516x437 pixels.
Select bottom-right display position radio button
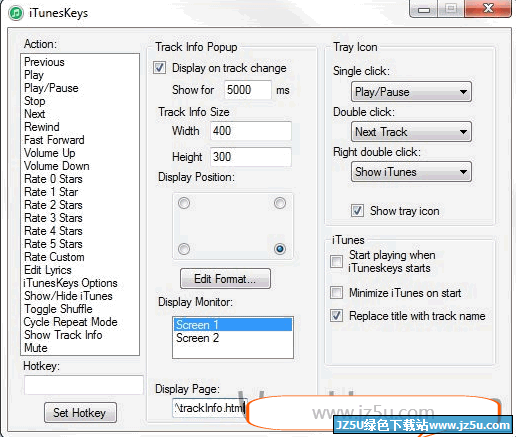[x=280, y=249]
